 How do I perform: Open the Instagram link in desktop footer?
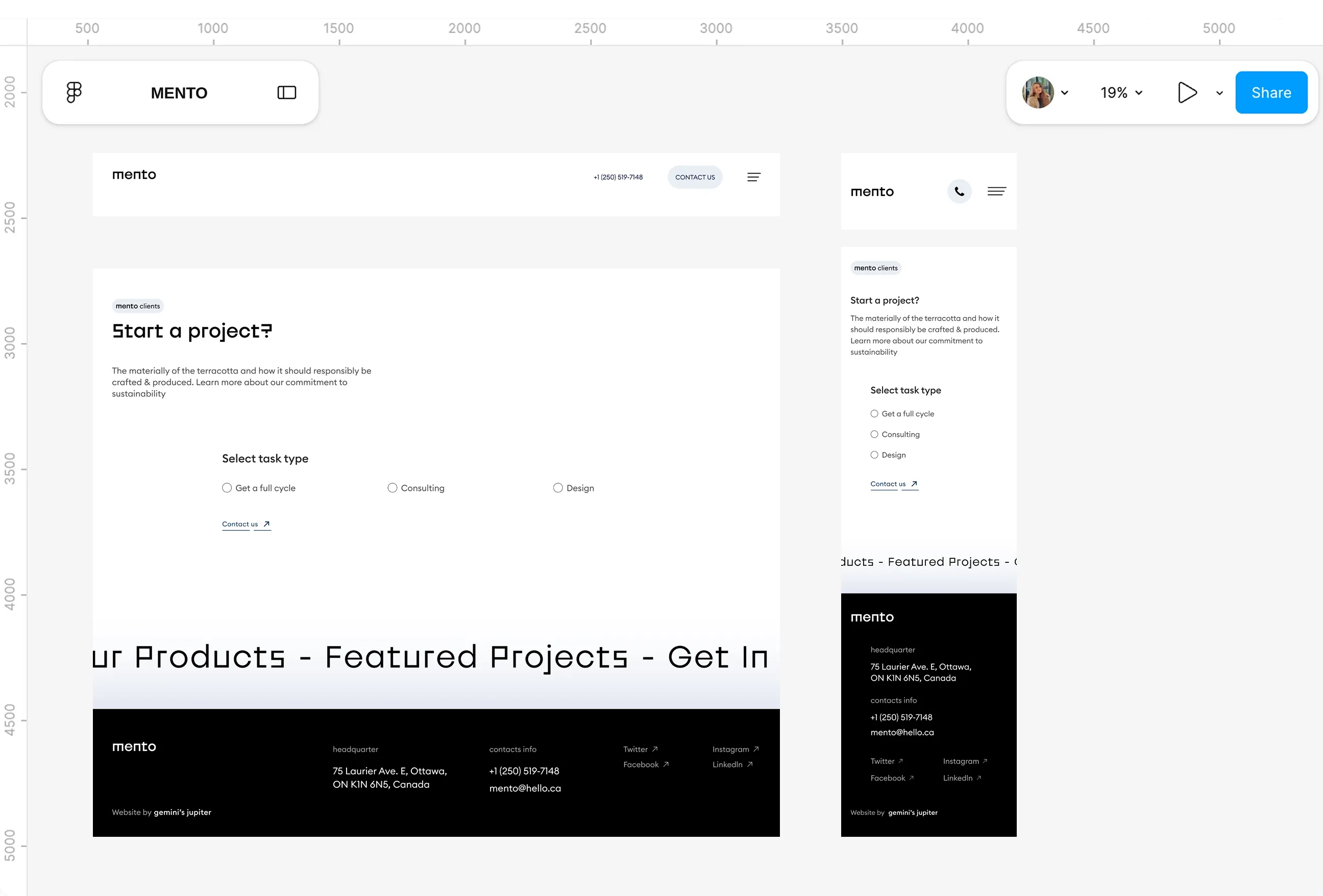click(736, 750)
